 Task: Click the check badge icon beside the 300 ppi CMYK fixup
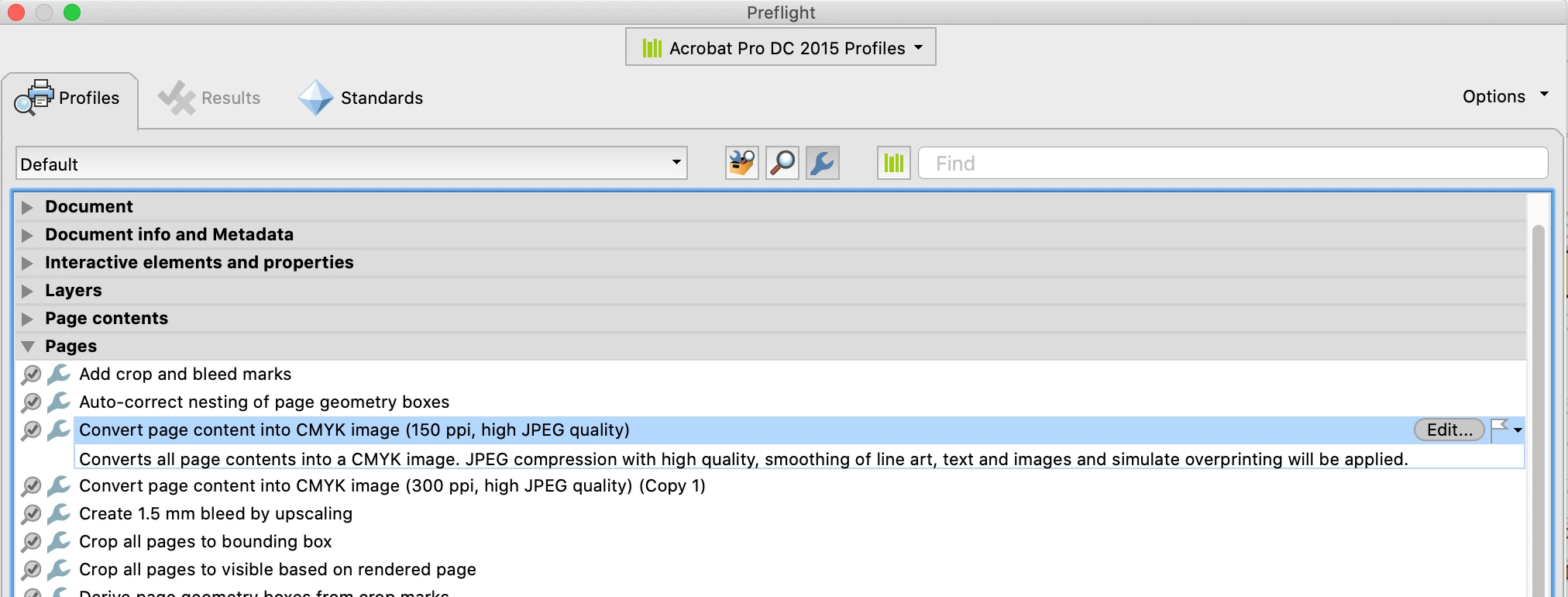coord(31,486)
